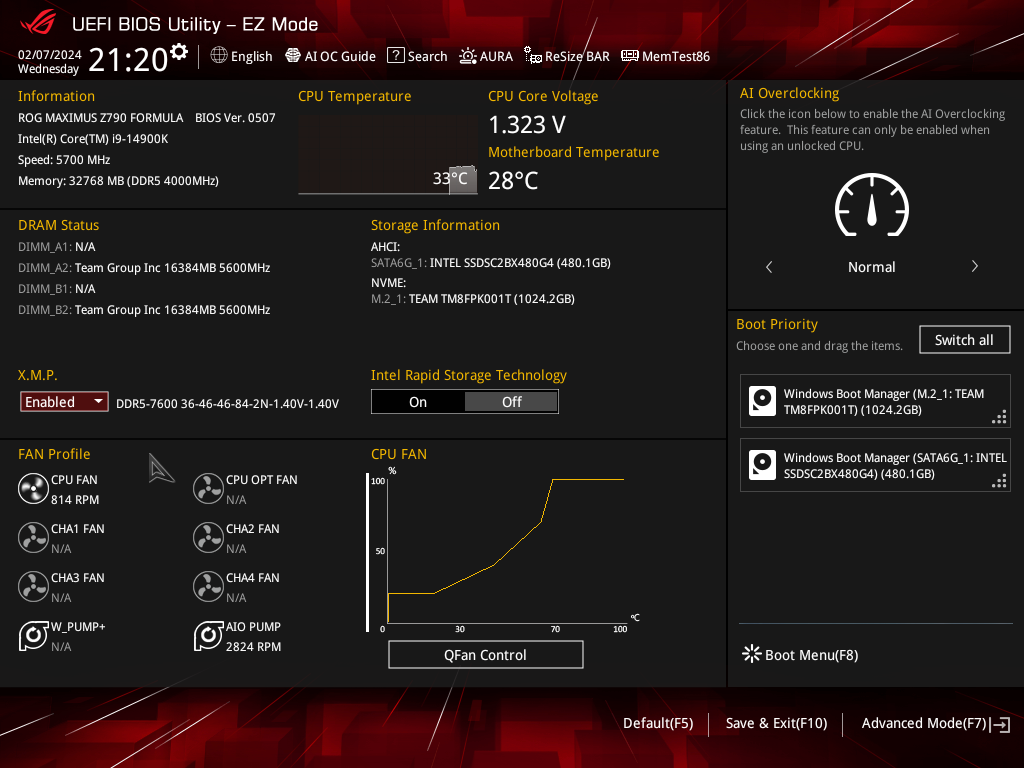This screenshot has width=1024, height=768.
Task: Click the Switch all button
Action: tap(965, 340)
